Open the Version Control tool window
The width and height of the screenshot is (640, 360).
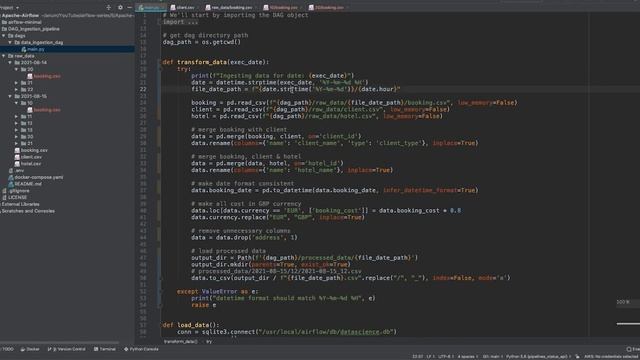(67, 349)
